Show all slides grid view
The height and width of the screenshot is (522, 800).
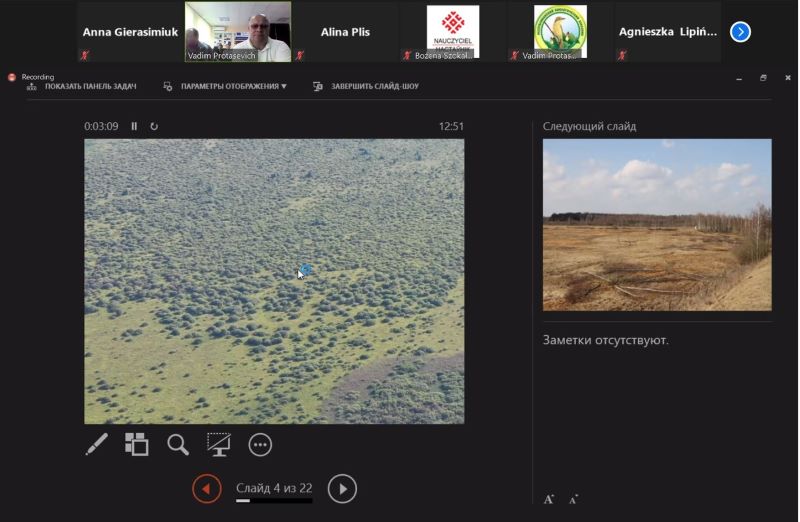(137, 445)
